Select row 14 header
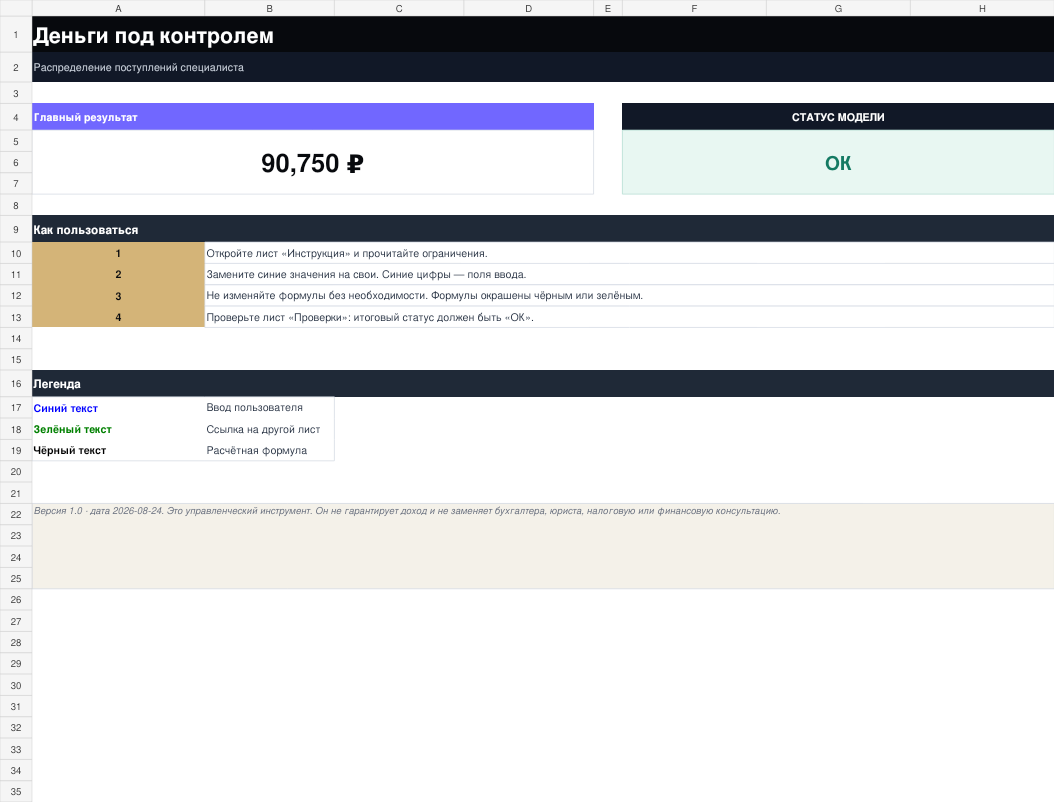 click(x=16, y=338)
